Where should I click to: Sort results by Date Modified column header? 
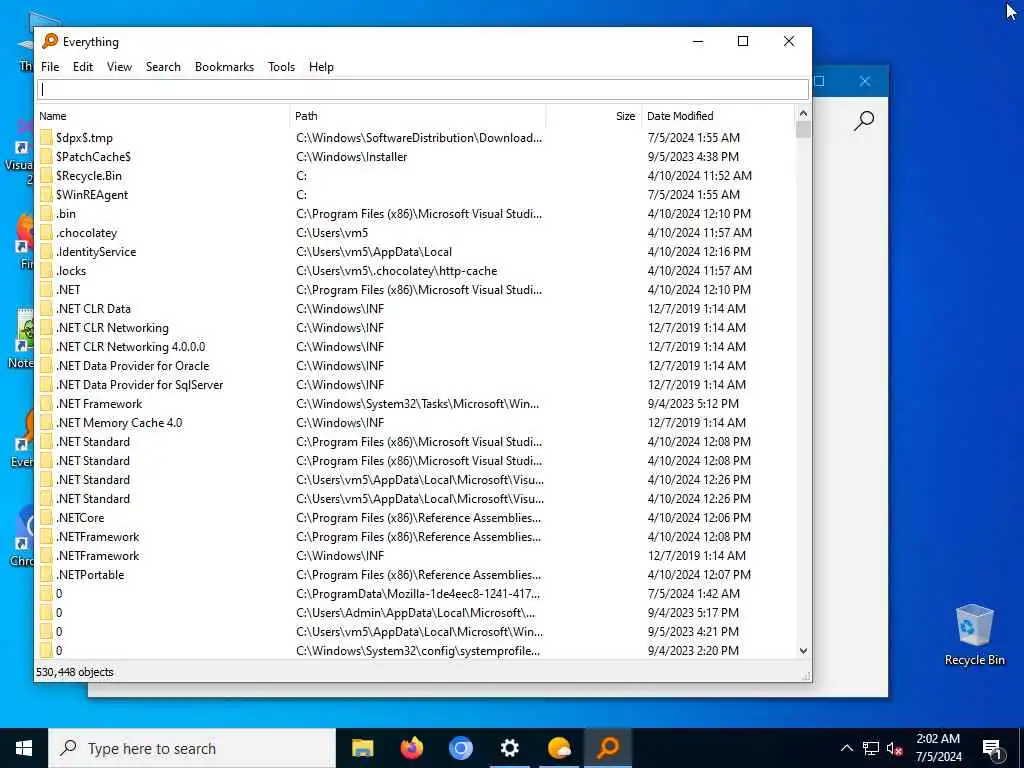pos(718,116)
